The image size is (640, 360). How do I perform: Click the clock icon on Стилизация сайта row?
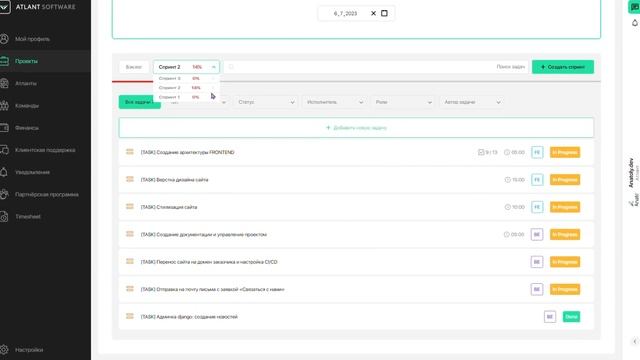(507, 207)
